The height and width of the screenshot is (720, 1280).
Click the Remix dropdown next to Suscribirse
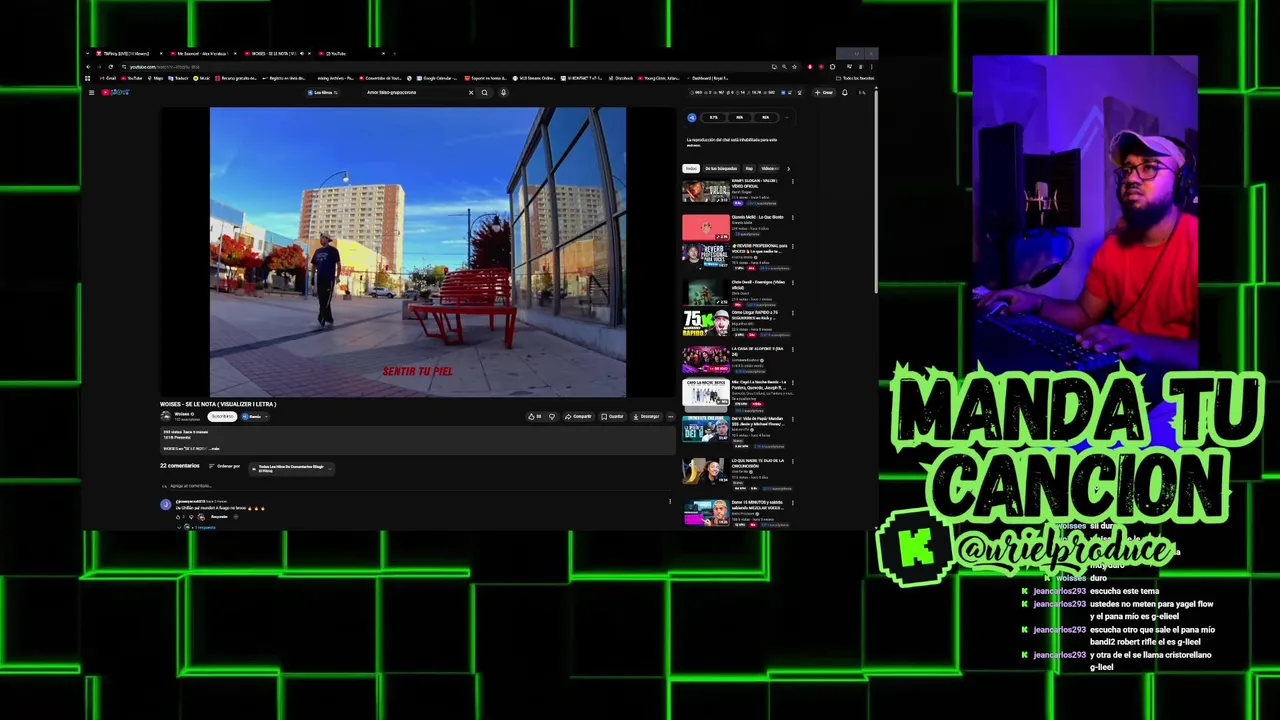click(x=255, y=416)
